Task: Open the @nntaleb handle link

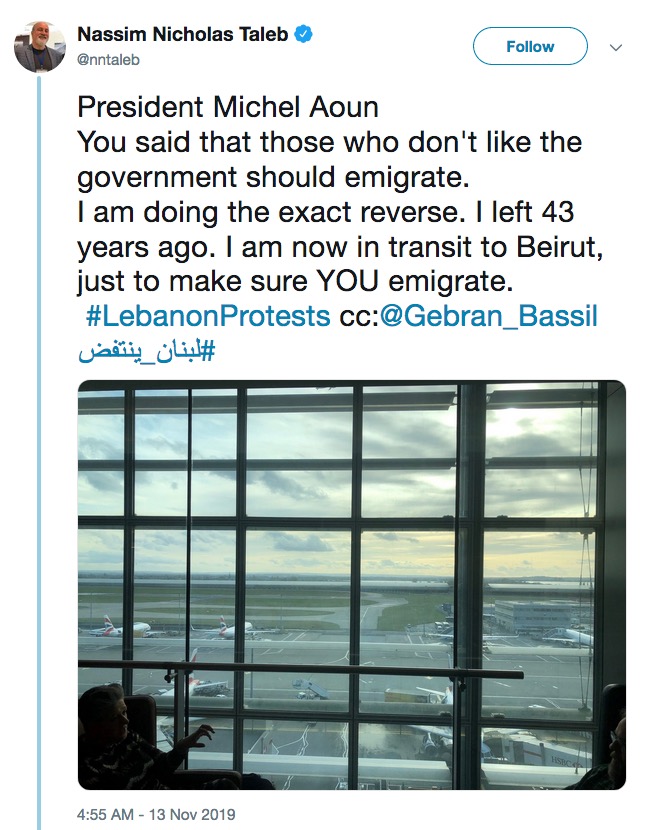Action: tap(109, 60)
